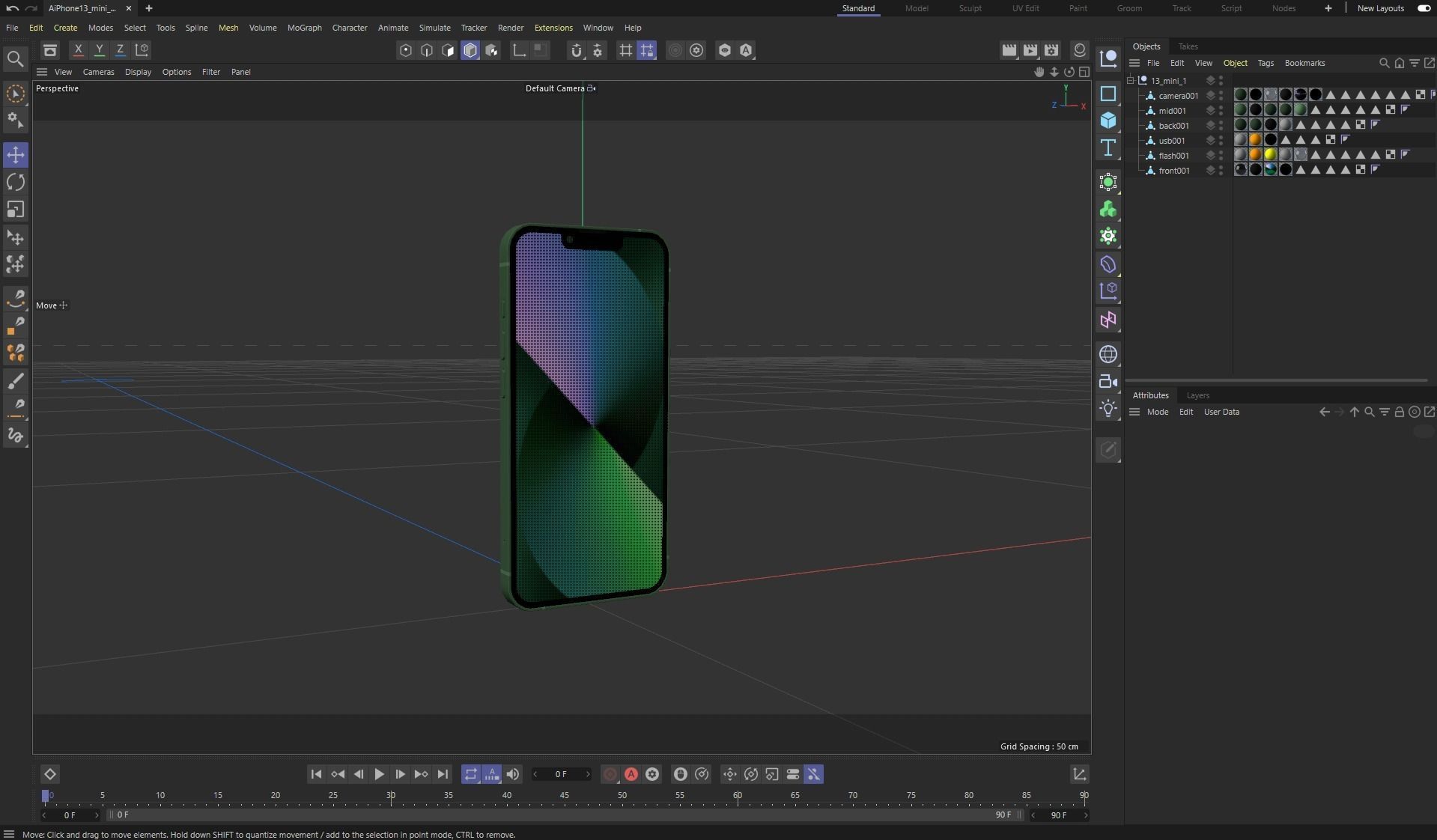The image size is (1437, 840).
Task: Go back with Attributes left arrow
Action: tap(1325, 412)
